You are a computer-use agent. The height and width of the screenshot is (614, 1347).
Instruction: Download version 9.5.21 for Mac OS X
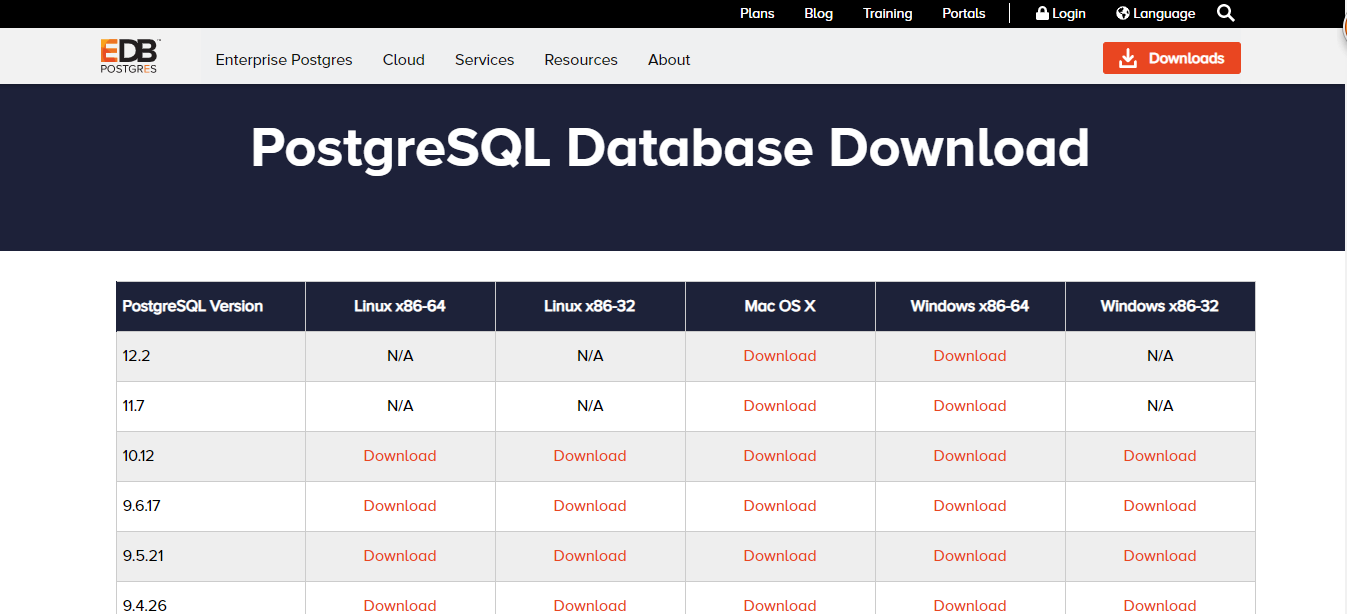pyautogui.click(x=780, y=556)
